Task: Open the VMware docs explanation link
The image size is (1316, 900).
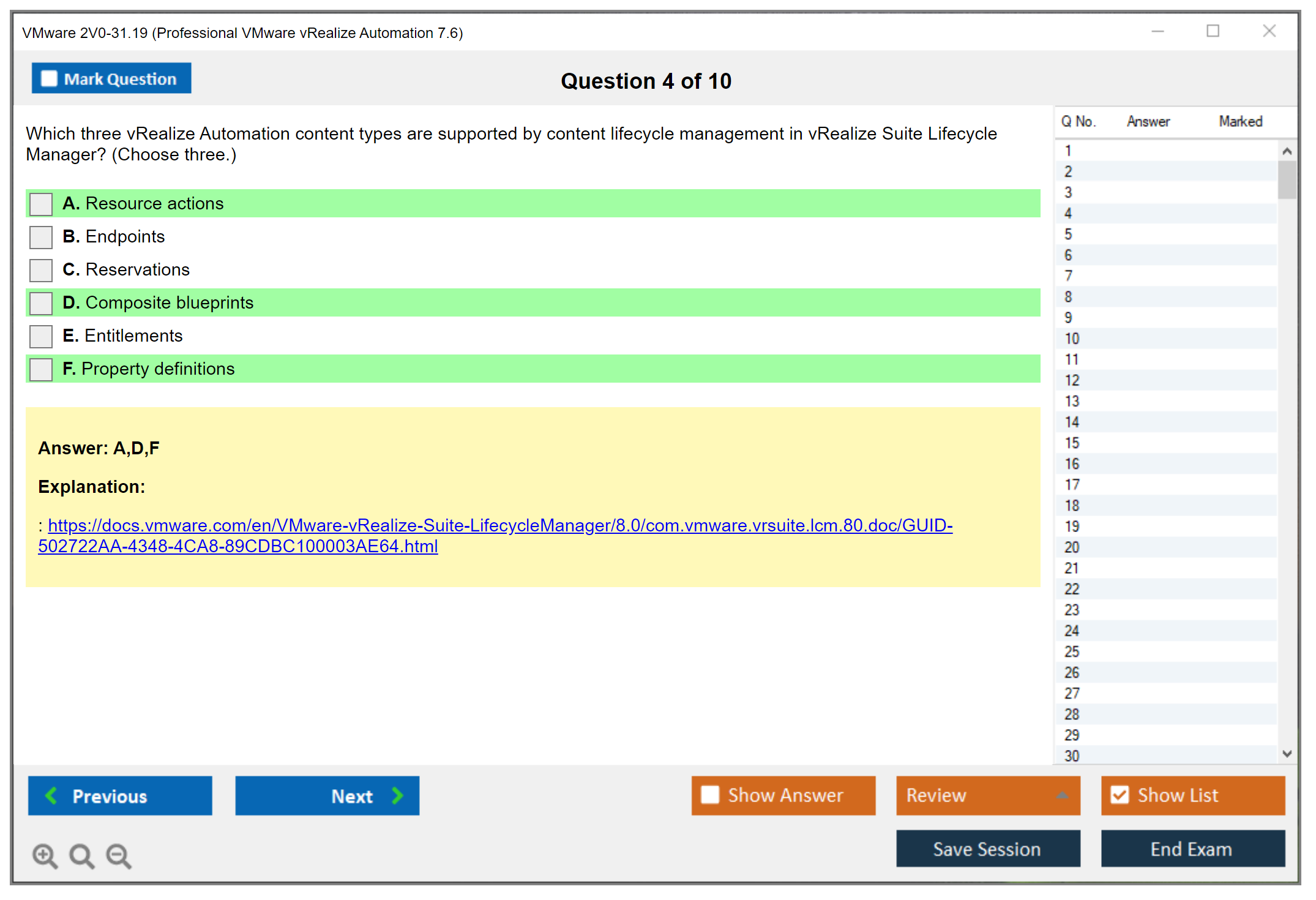Action: [x=499, y=526]
